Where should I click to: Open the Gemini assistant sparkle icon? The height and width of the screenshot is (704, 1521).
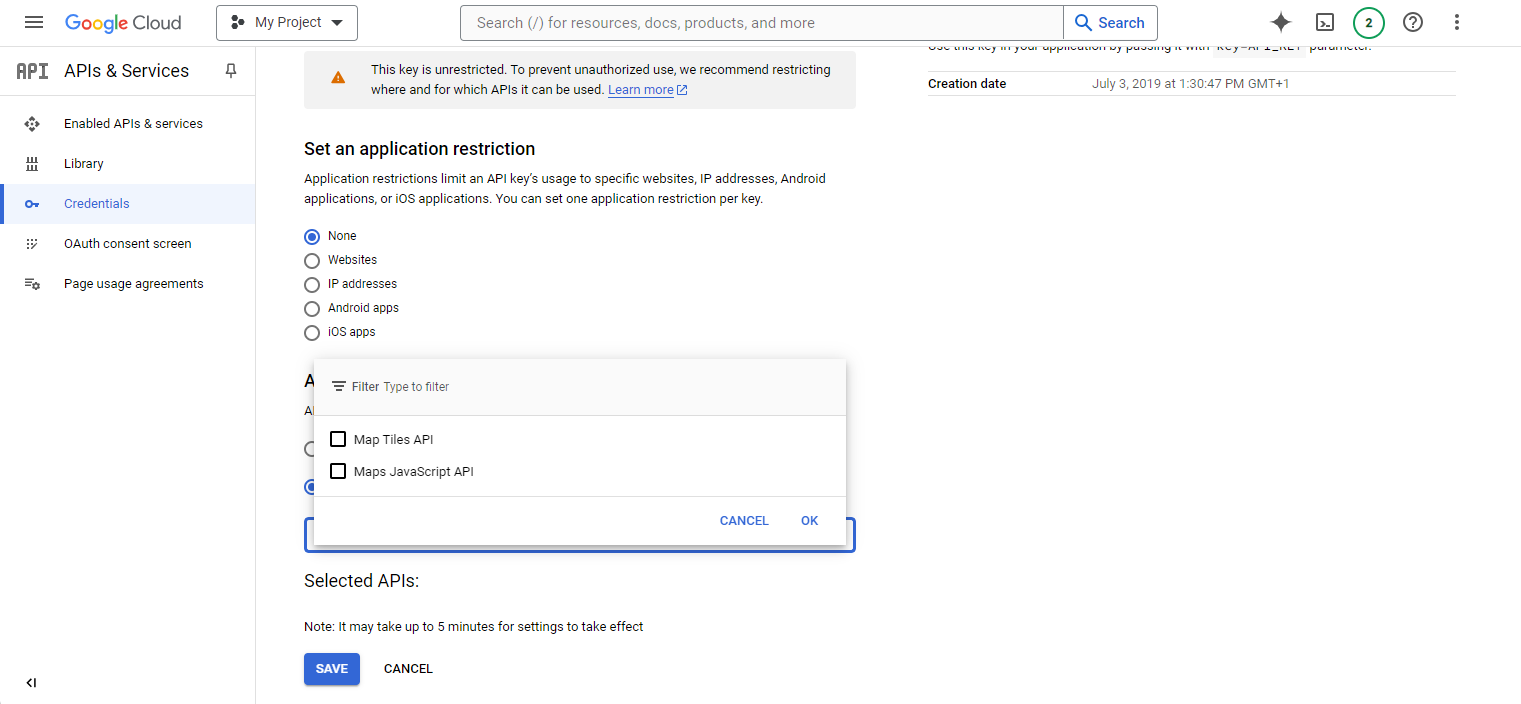click(1281, 22)
